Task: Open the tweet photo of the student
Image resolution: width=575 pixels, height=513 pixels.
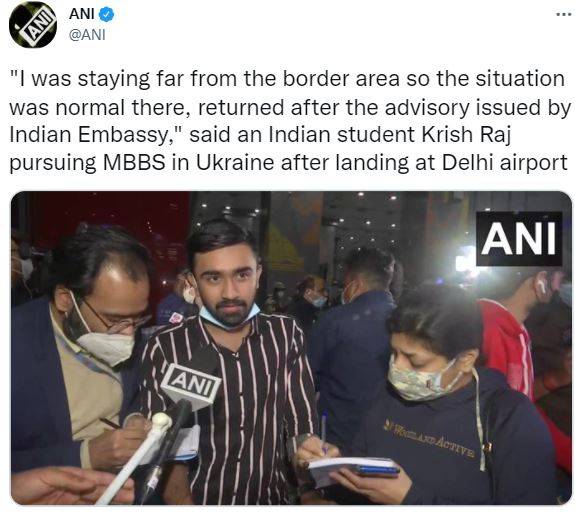Action: [x=292, y=348]
